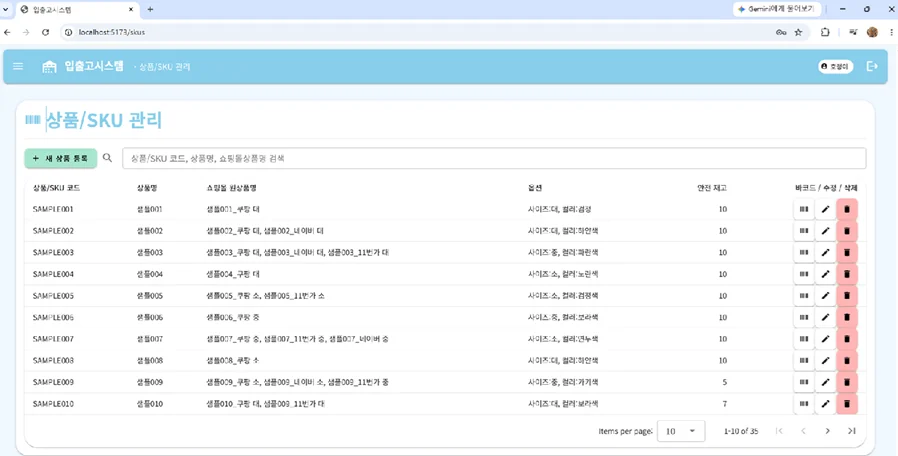Go to the next page of products
Viewport: 898px width, 456px height.
tap(828, 431)
